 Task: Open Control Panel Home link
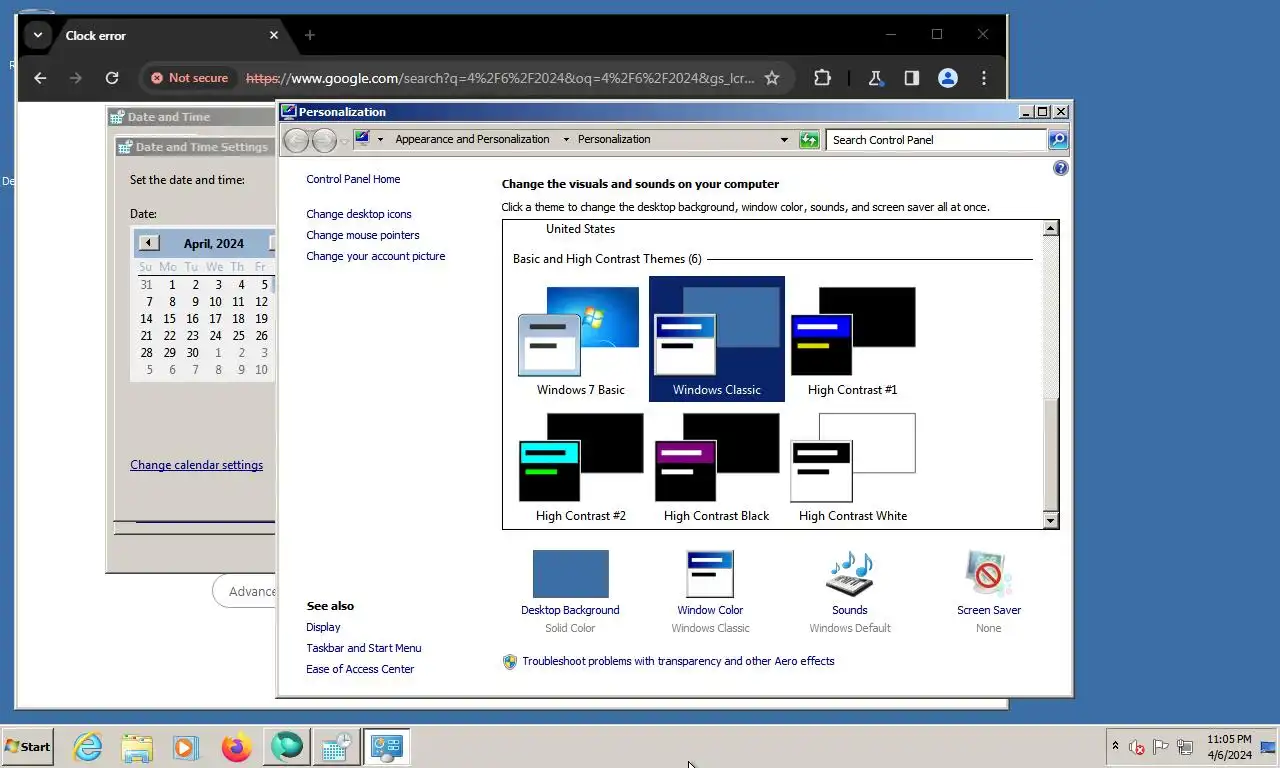click(x=353, y=179)
